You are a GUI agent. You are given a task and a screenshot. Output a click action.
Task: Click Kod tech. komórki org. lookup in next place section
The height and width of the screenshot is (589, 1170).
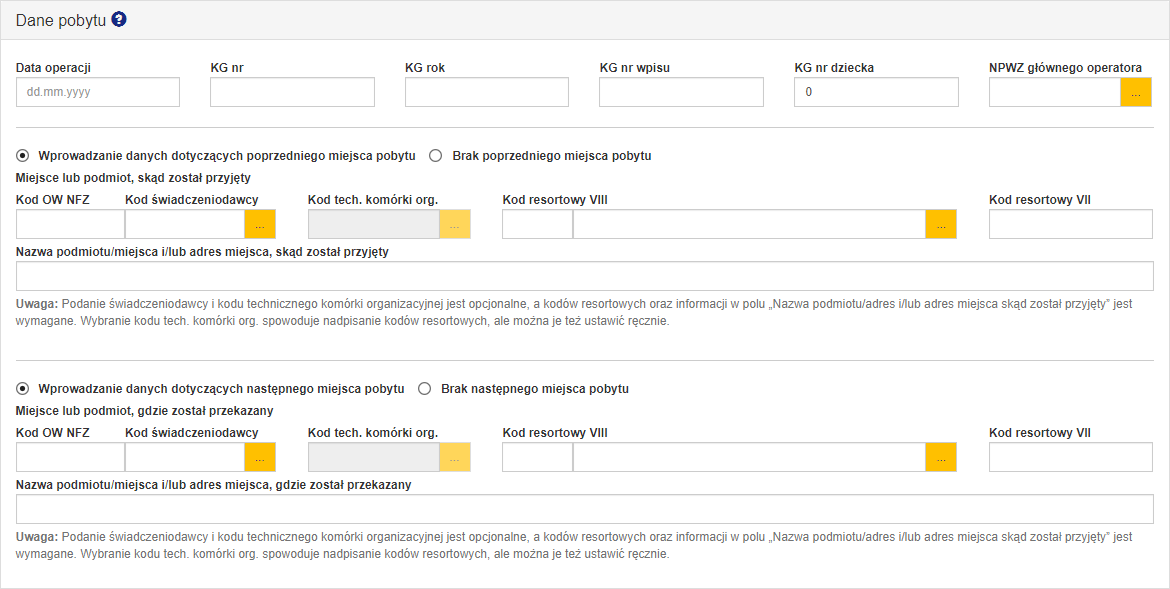(455, 457)
